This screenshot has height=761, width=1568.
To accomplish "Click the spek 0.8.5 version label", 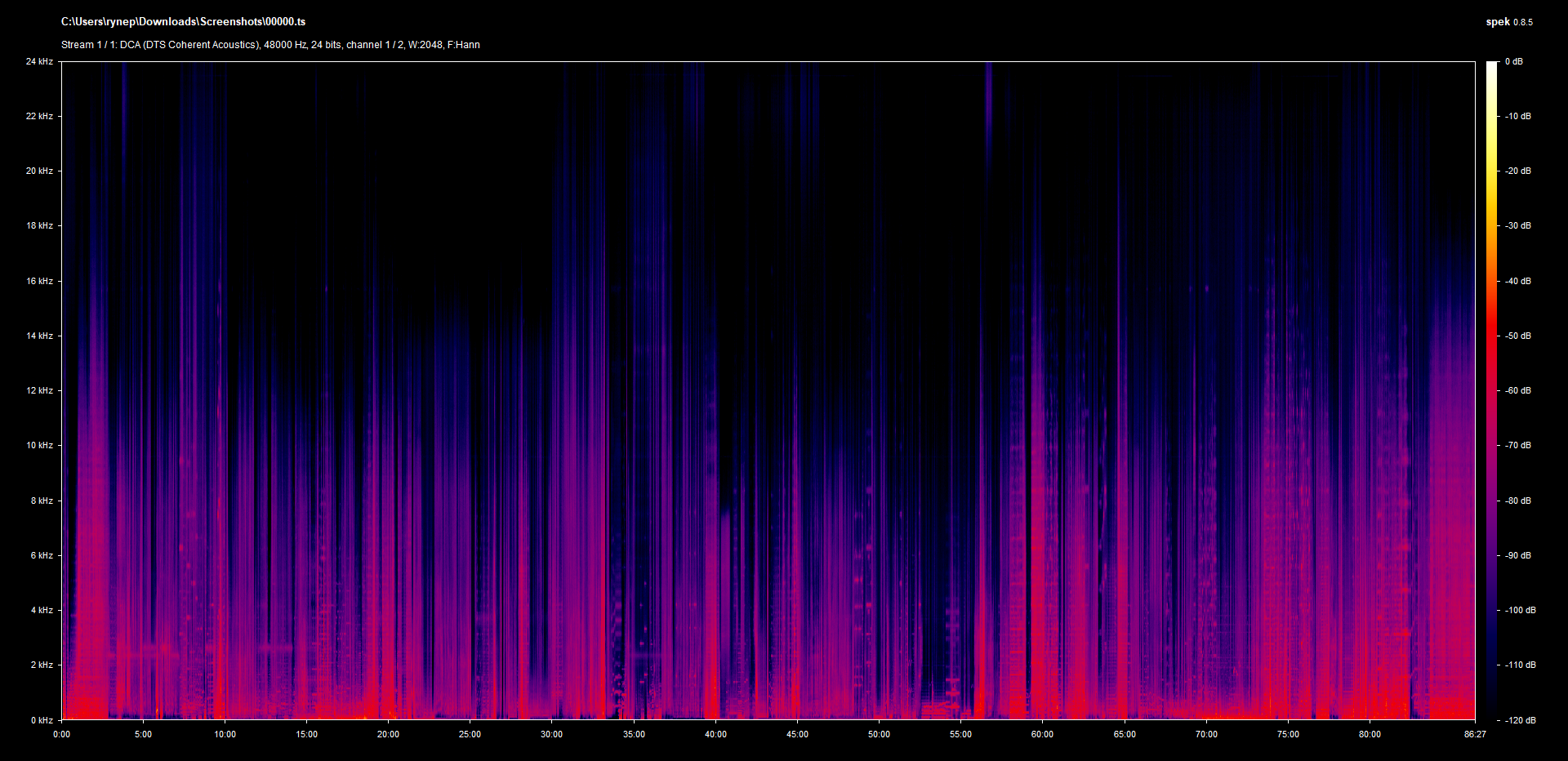I will point(1508,22).
